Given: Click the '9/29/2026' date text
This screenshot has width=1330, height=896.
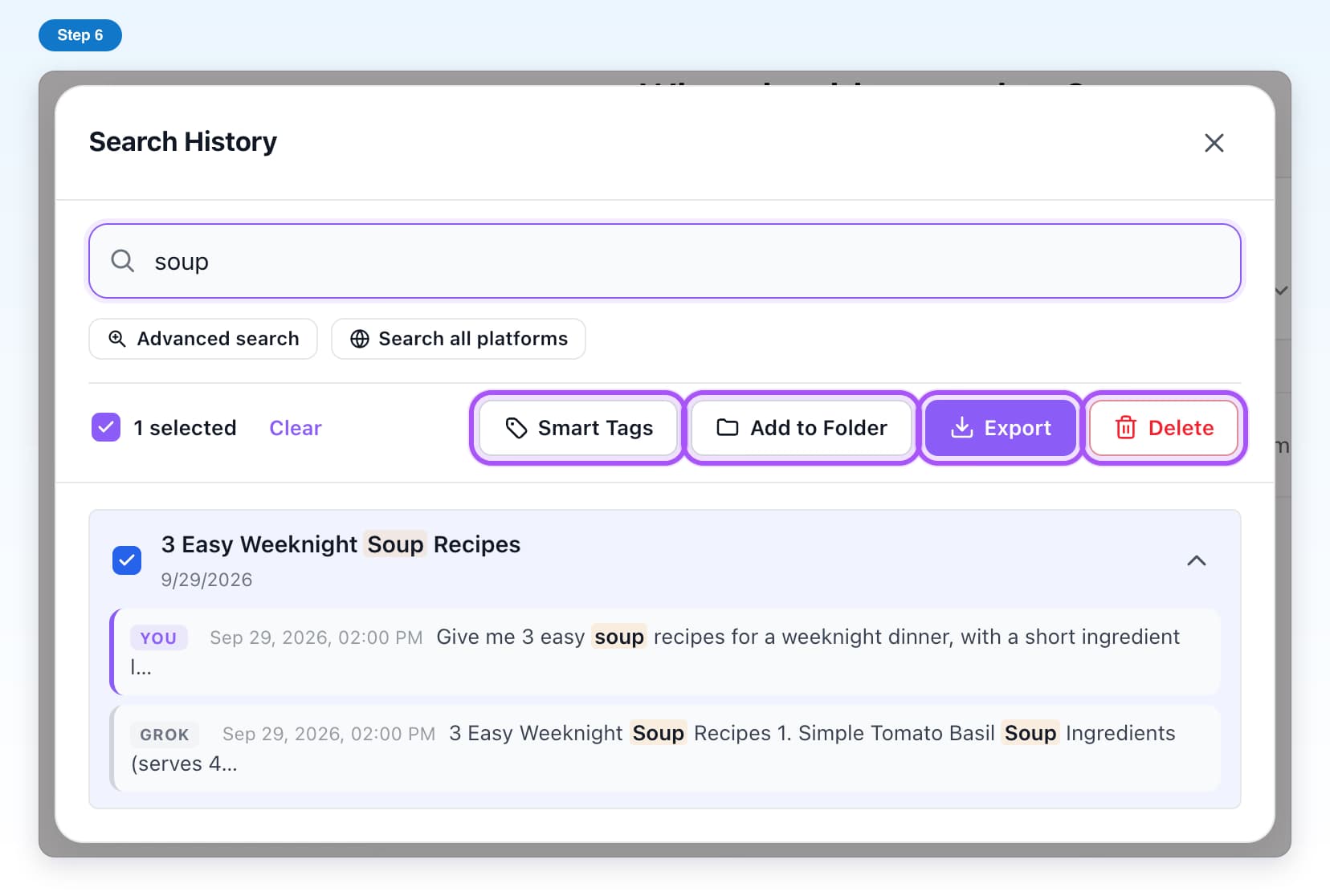Looking at the screenshot, I should [206, 580].
